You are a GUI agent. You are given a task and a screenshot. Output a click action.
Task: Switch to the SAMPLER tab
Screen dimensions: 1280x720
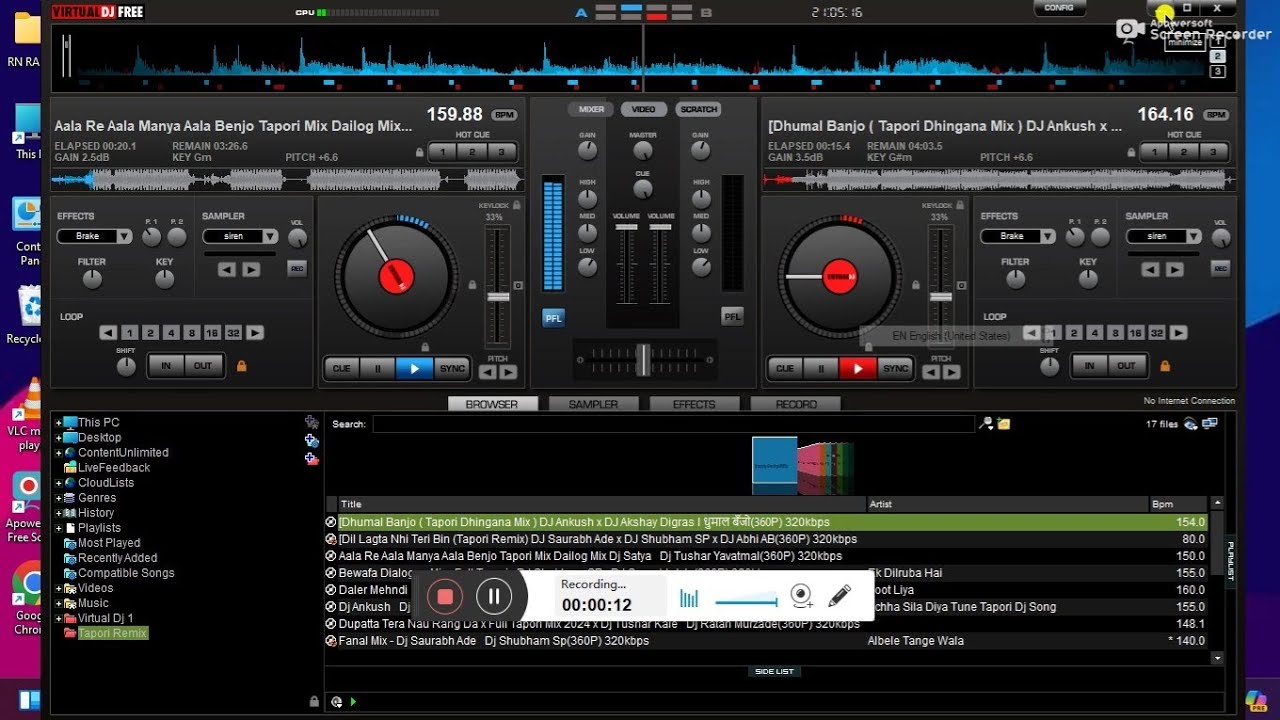[x=593, y=404]
